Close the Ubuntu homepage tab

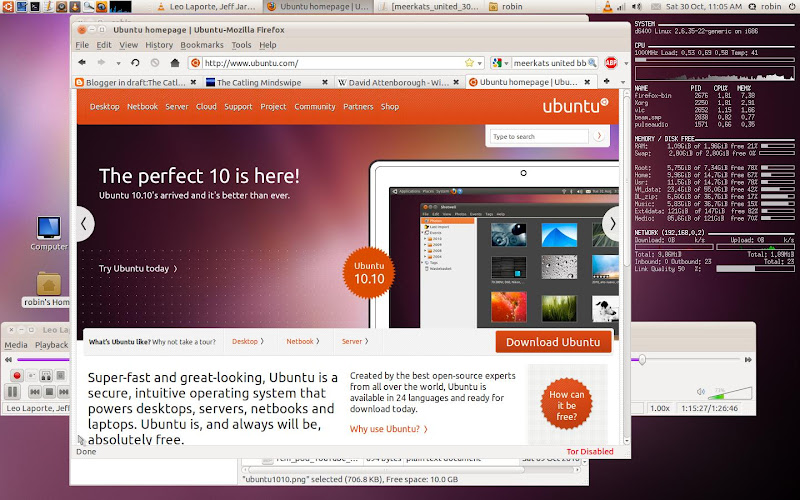click(587, 82)
